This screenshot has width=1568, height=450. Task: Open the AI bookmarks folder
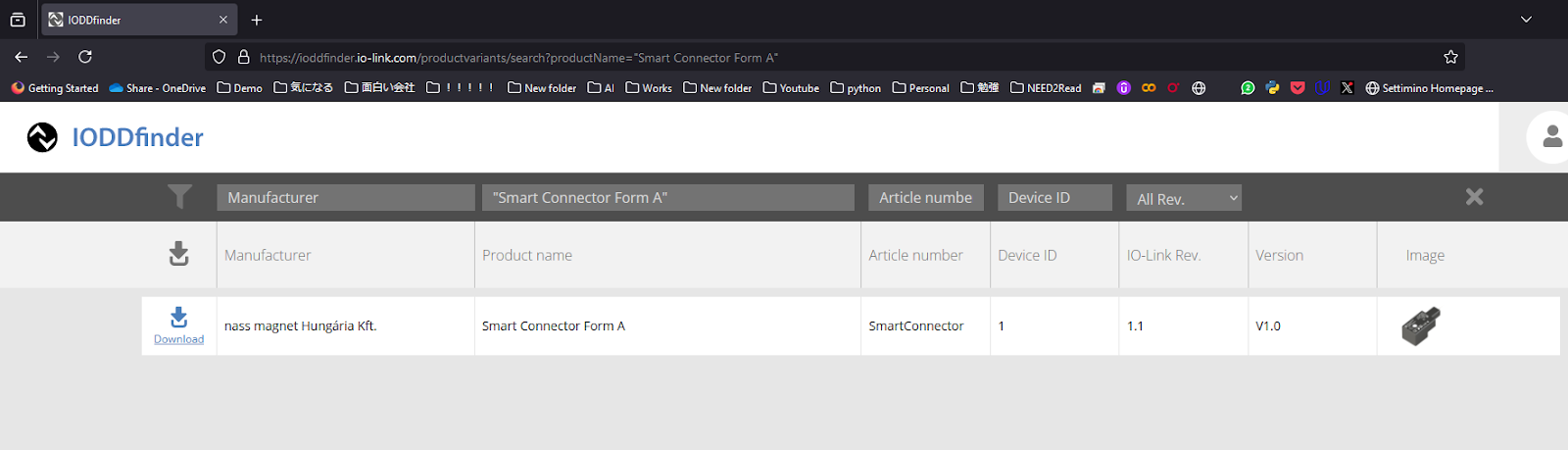(601, 88)
